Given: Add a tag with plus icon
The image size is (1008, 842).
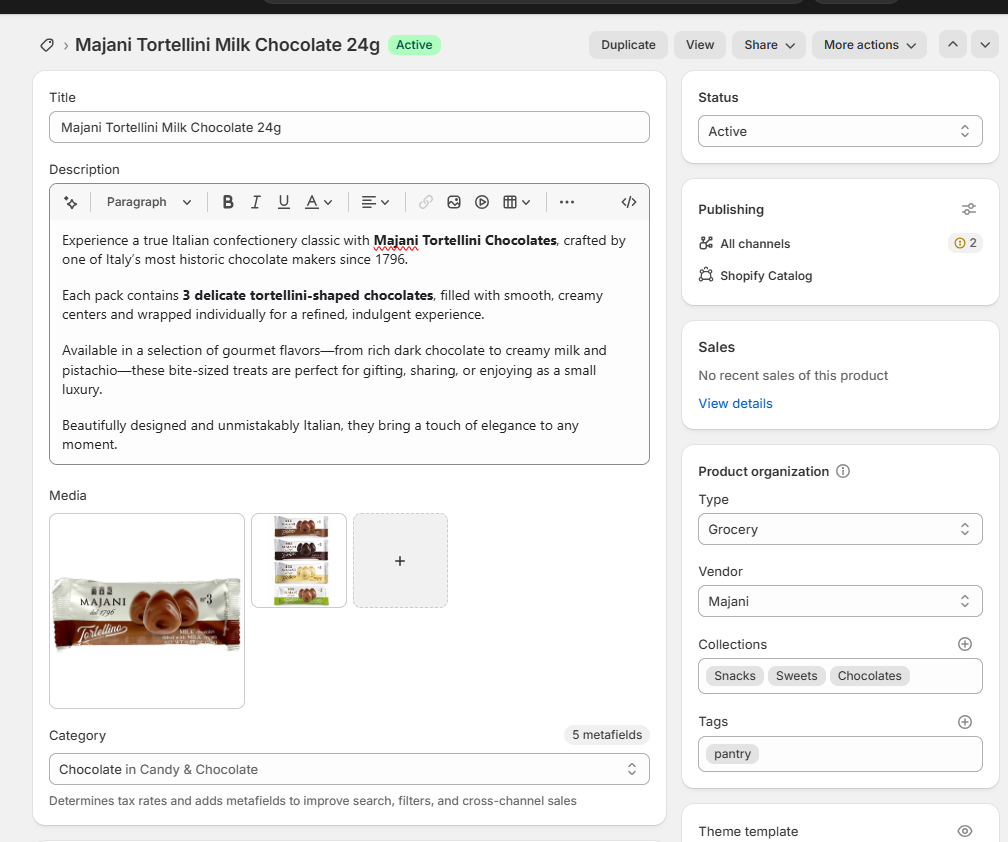Looking at the screenshot, I should (965, 722).
